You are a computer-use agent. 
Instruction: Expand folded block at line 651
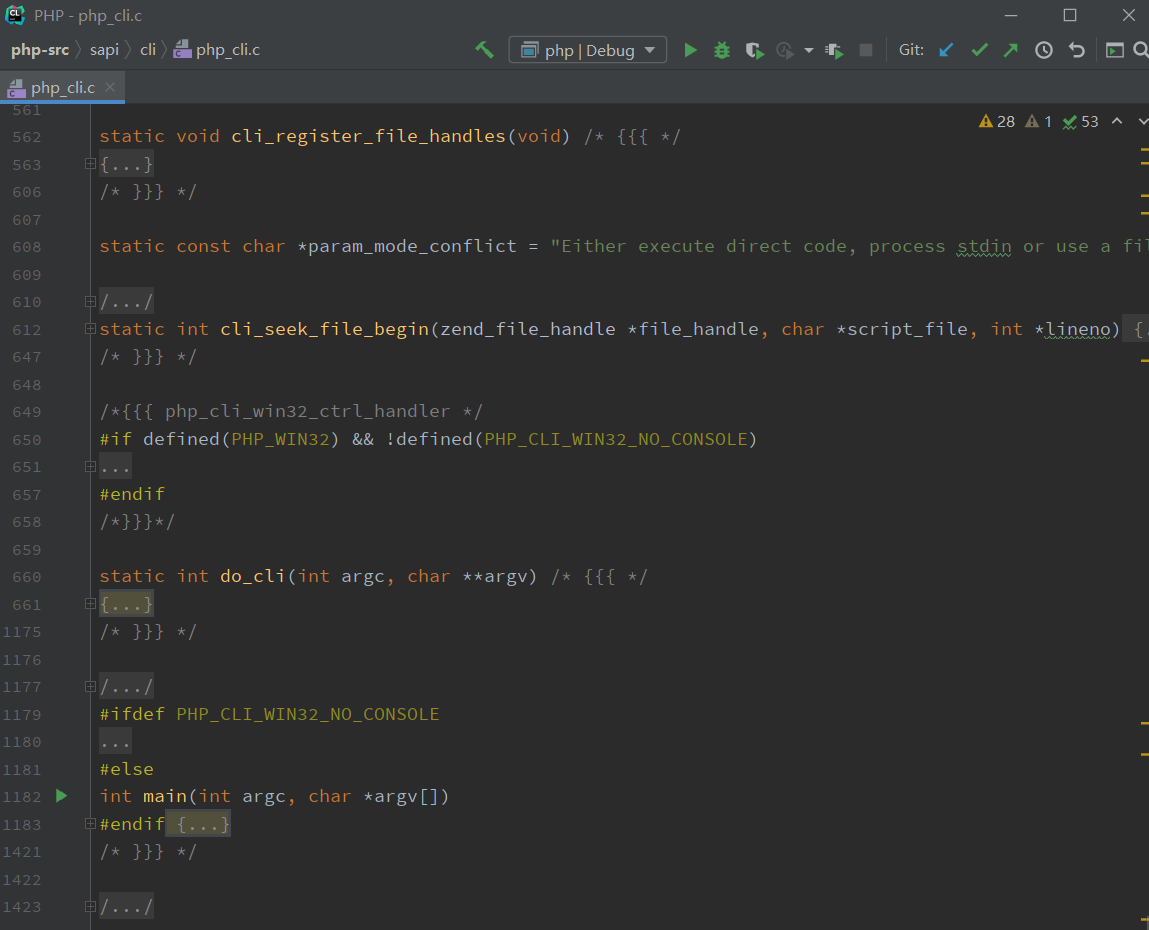click(89, 467)
